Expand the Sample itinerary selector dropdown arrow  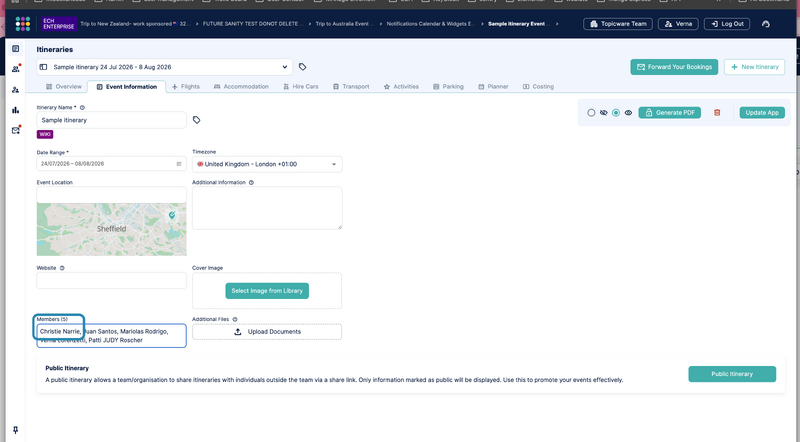coord(285,67)
